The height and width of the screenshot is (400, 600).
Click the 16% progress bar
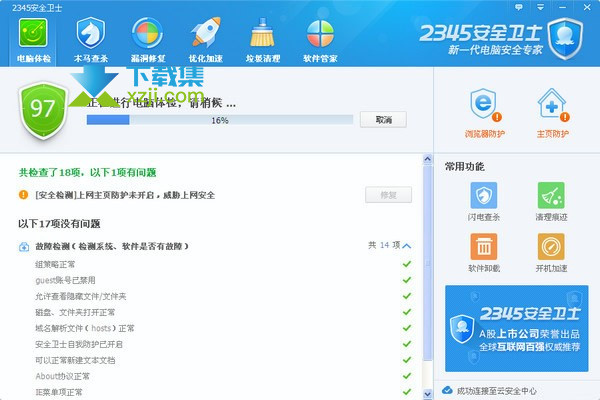(x=220, y=120)
